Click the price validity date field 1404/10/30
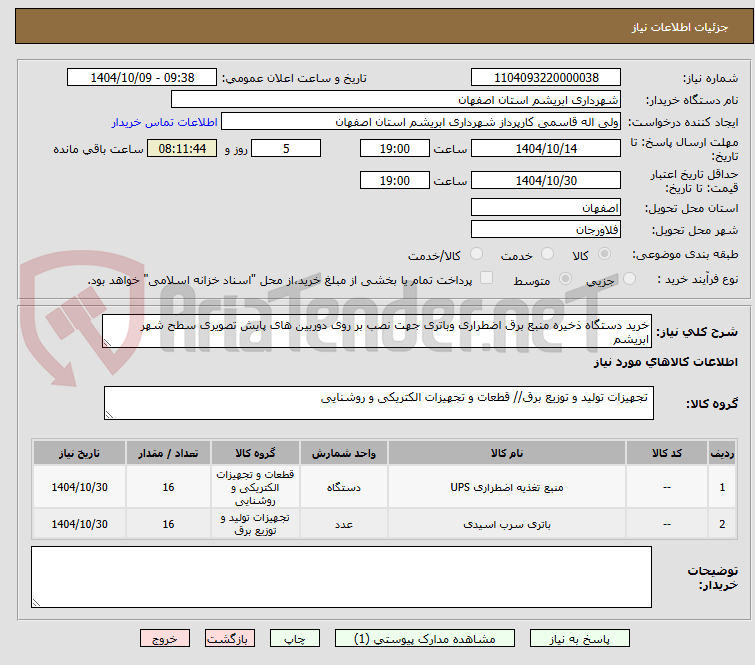Image resolution: width=755 pixels, height=665 pixels. (545, 181)
